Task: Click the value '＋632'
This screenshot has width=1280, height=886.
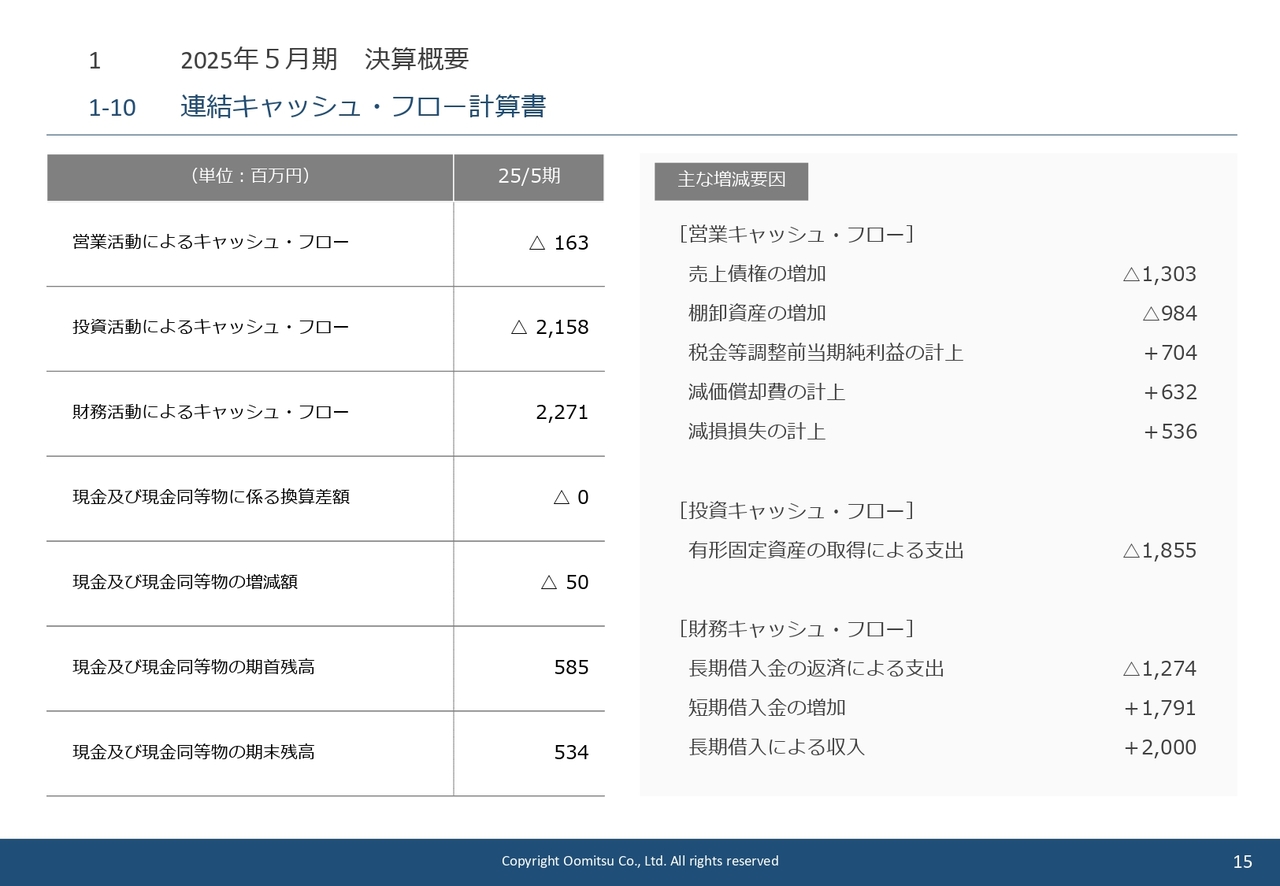Action: pos(1169,392)
